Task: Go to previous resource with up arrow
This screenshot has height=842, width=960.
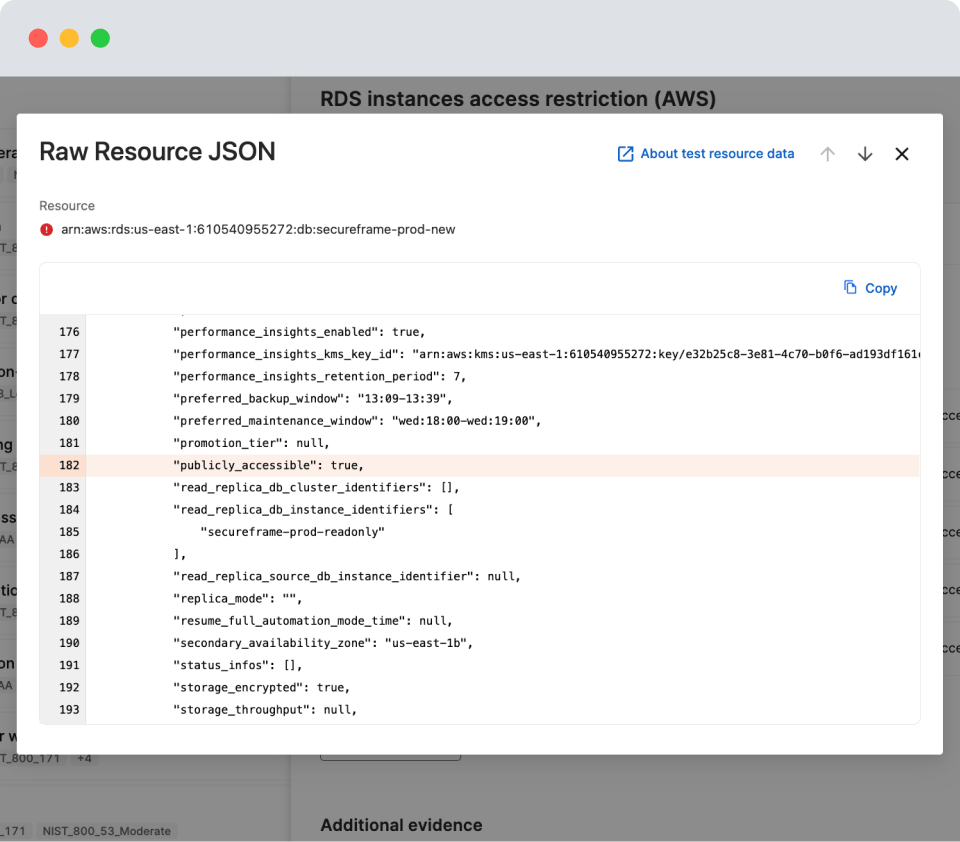Action: click(827, 154)
